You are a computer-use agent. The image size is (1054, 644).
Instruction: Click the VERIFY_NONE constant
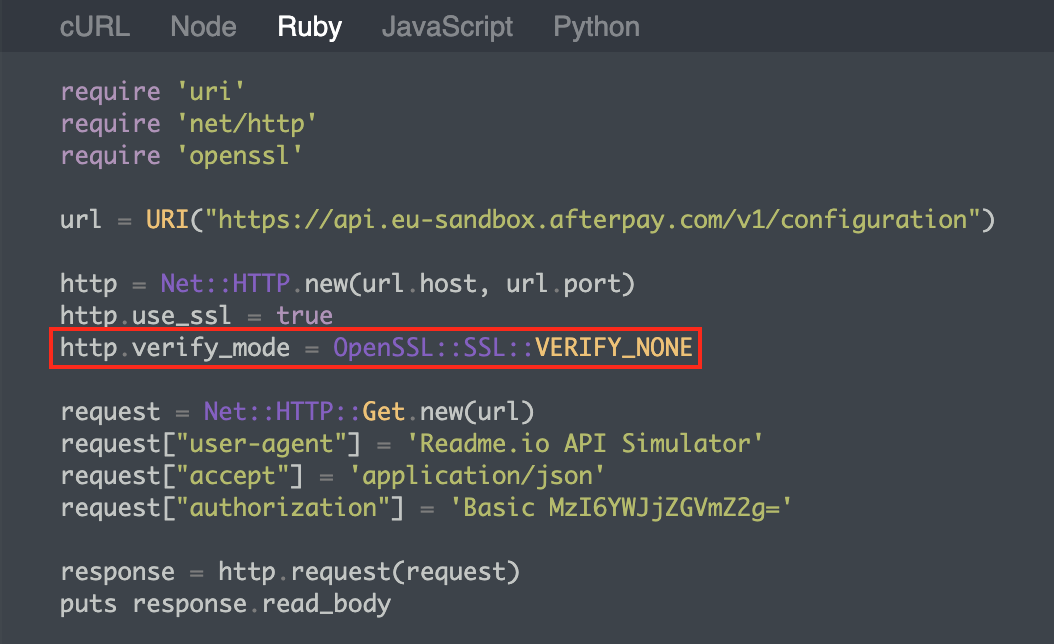coord(614,347)
